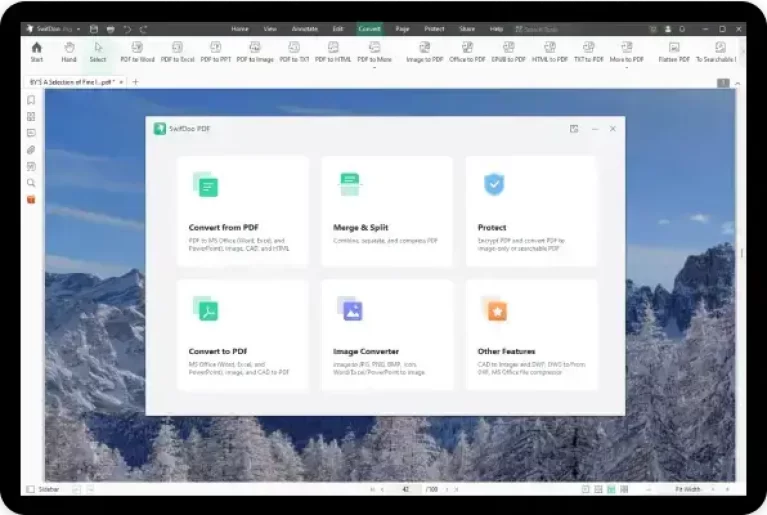Switch to the Edit tab

tap(338, 29)
